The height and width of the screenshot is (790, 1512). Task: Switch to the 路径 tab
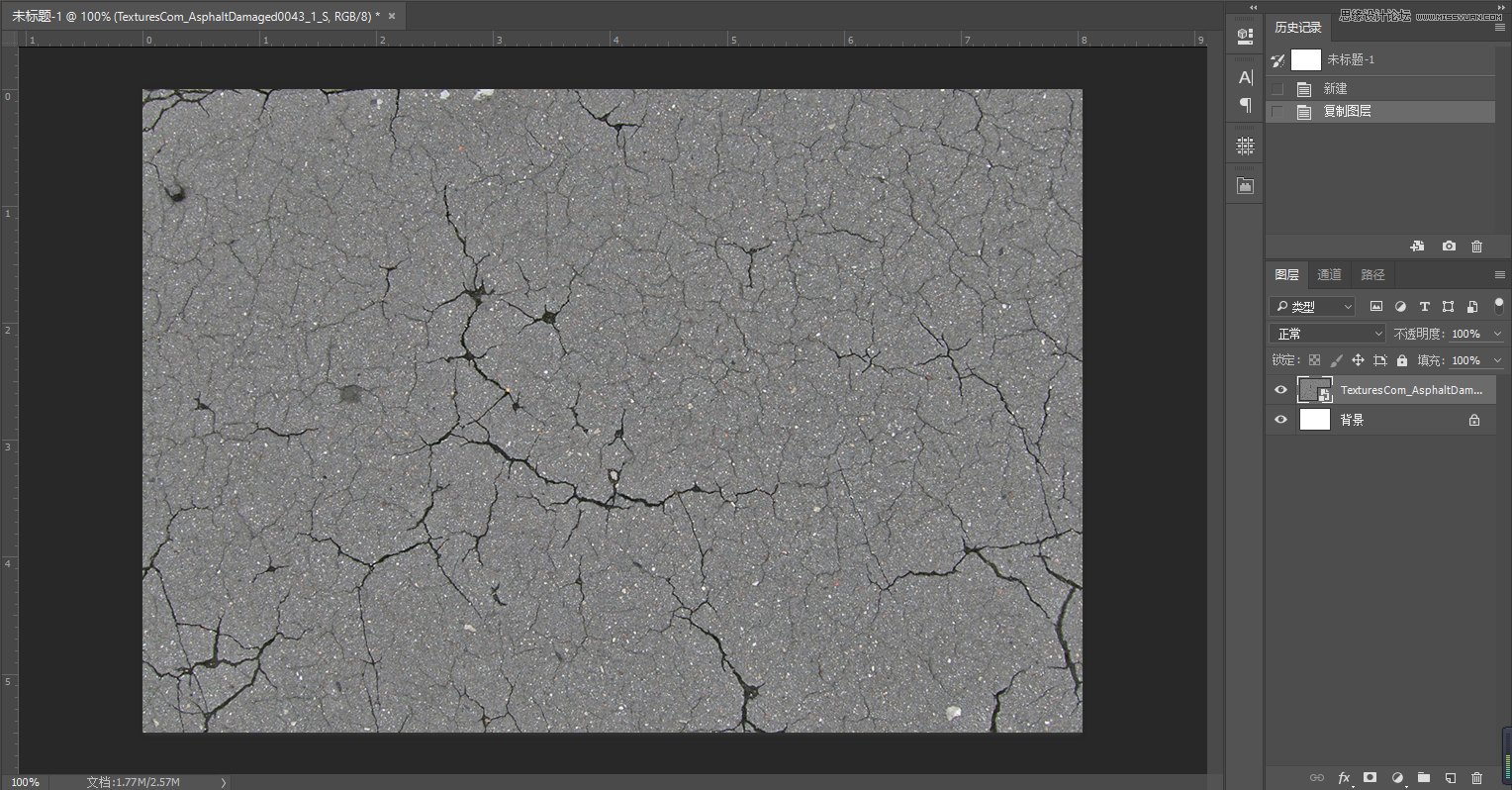[x=1372, y=275]
